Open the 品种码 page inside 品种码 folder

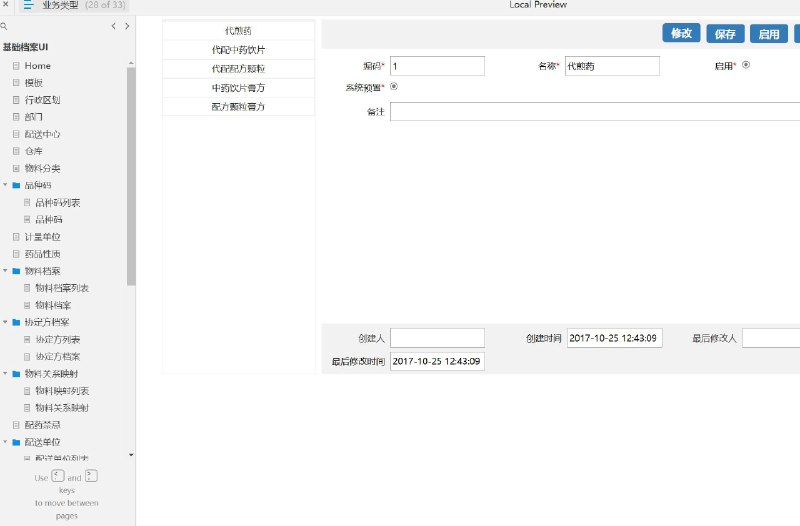coord(48,219)
